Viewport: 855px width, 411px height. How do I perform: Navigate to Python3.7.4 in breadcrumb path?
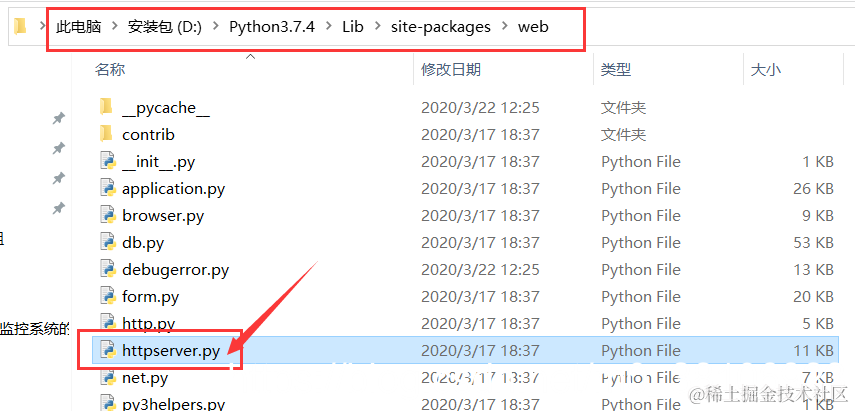click(x=272, y=26)
